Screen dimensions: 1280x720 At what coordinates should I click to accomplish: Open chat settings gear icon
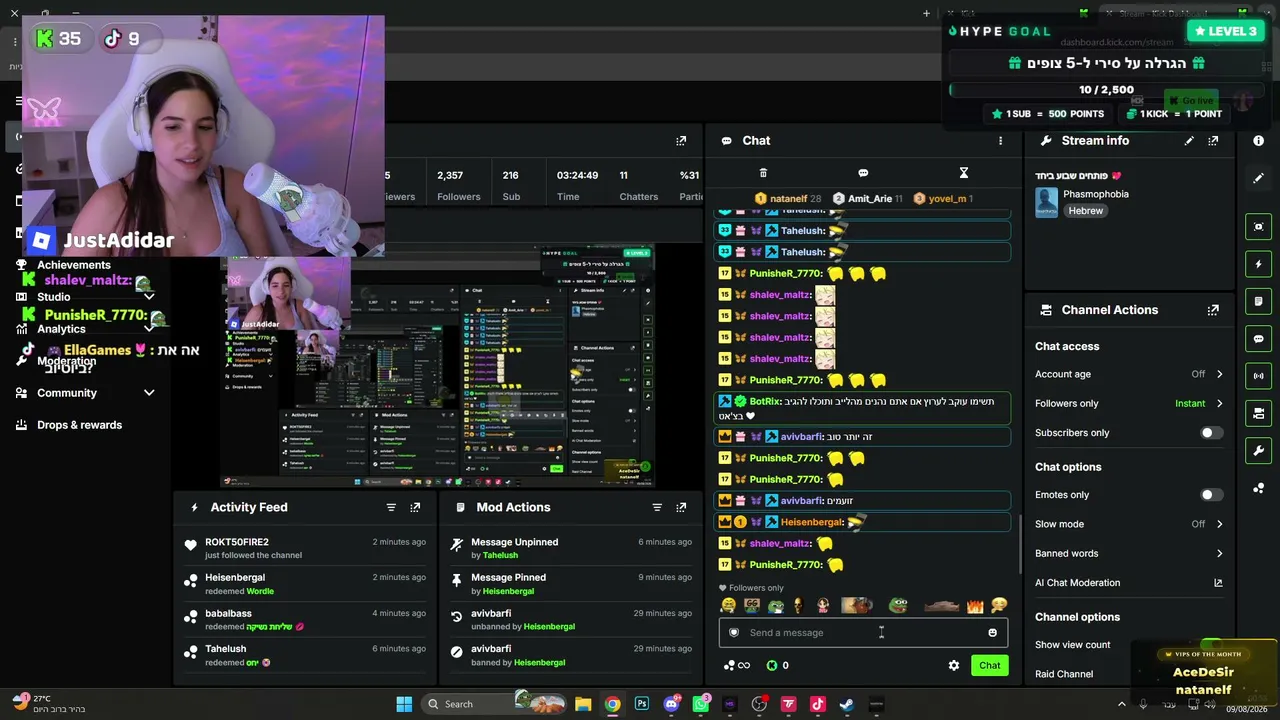954,666
